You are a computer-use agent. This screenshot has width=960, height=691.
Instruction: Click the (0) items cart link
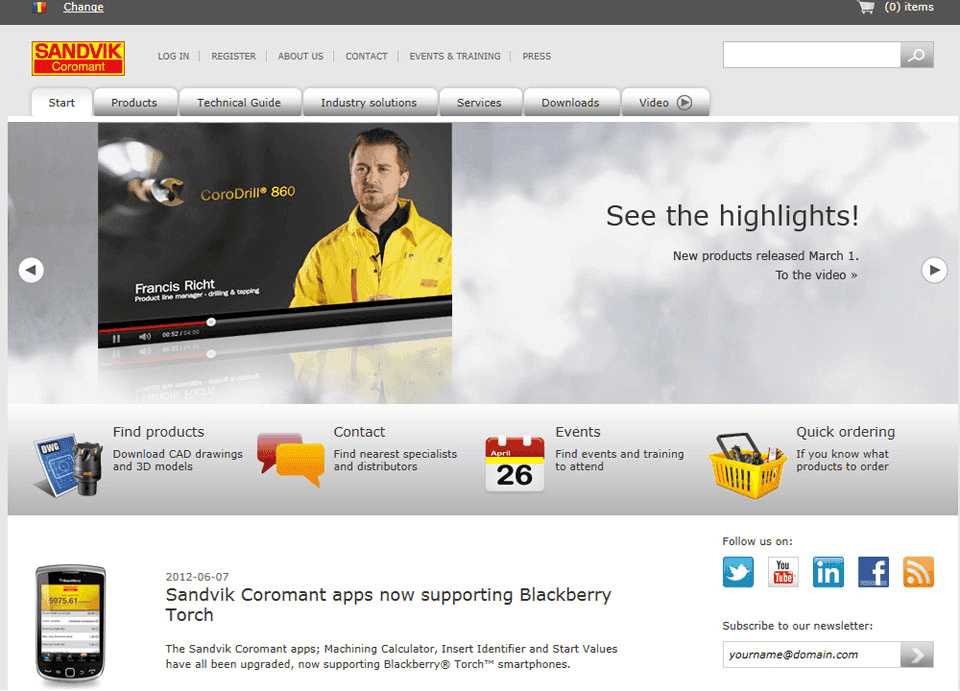909,7
